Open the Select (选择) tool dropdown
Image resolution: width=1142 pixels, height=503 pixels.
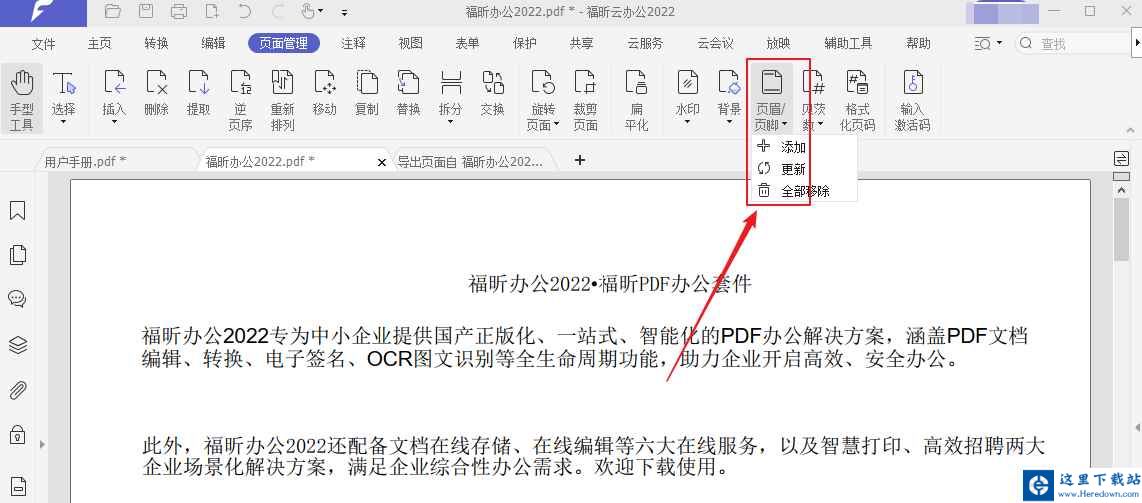point(63,122)
